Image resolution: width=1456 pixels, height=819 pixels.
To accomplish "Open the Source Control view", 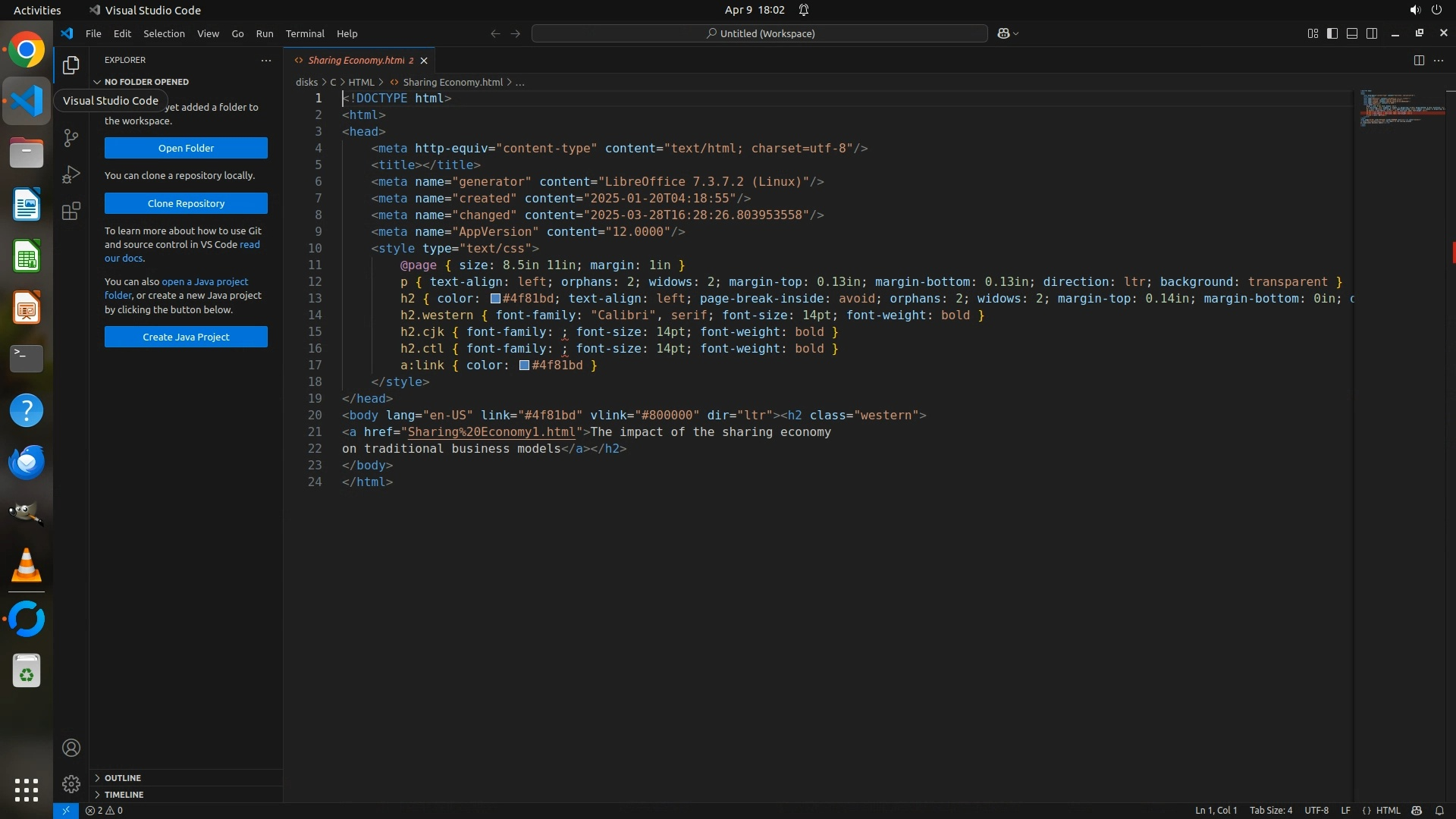I will (71, 137).
